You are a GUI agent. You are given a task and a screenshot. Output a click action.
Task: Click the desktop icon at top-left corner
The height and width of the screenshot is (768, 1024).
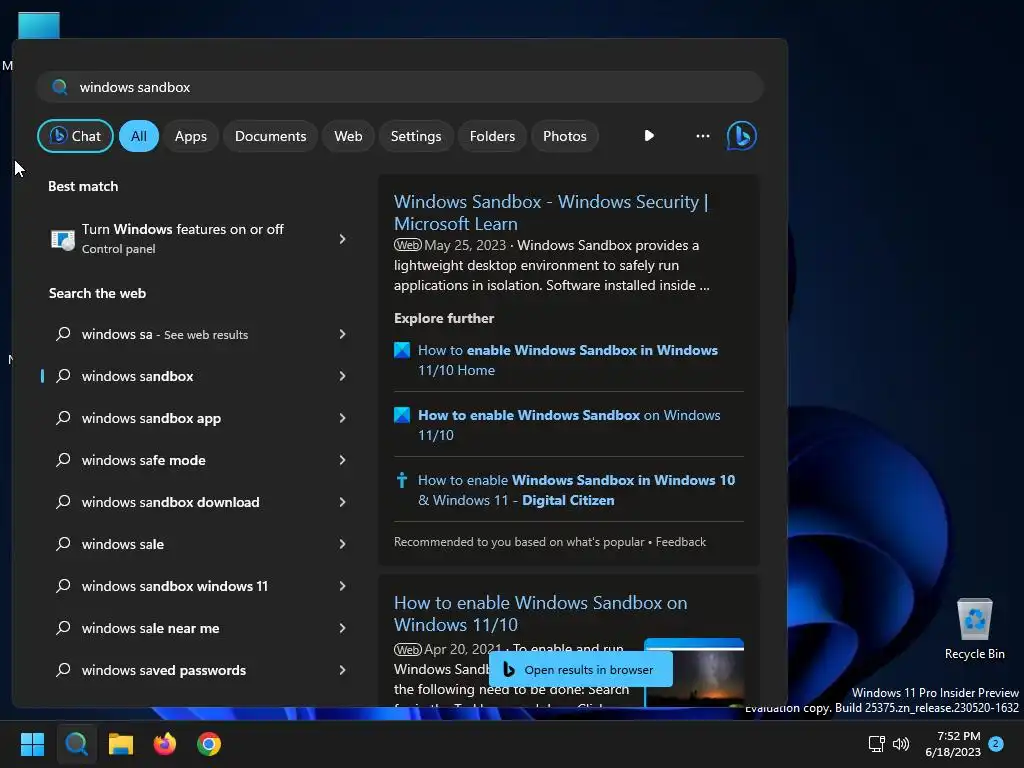(x=39, y=25)
